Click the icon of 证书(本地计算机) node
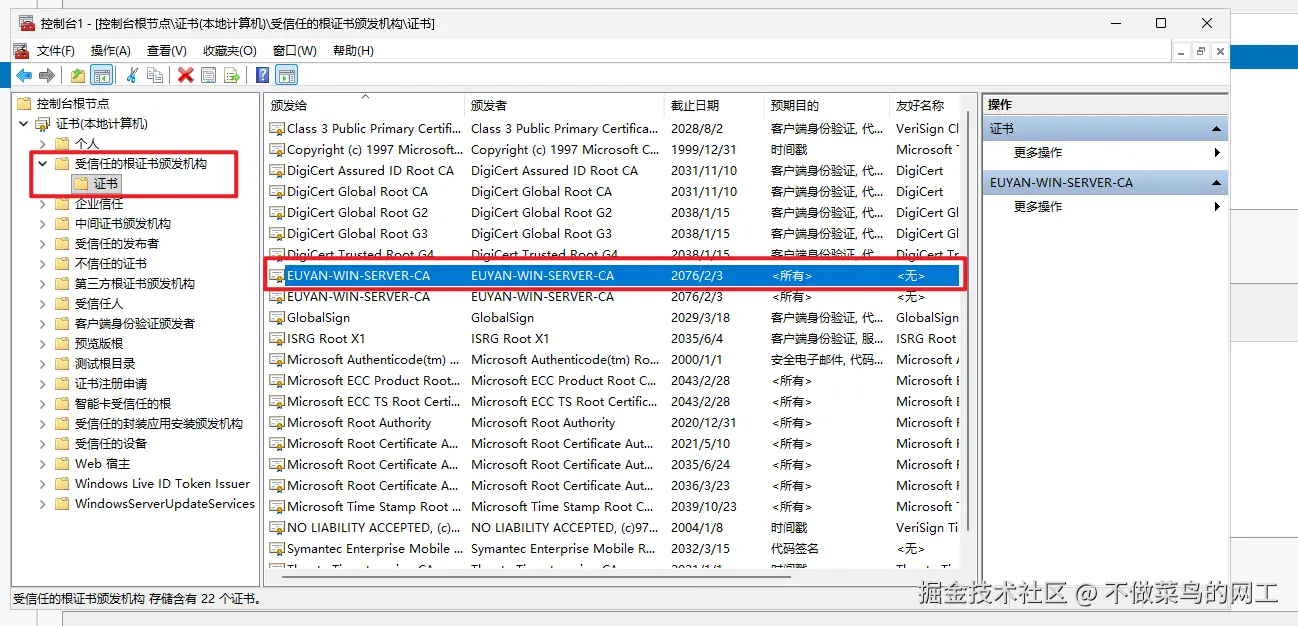Viewport: 1298px width, 626px height. point(42,123)
